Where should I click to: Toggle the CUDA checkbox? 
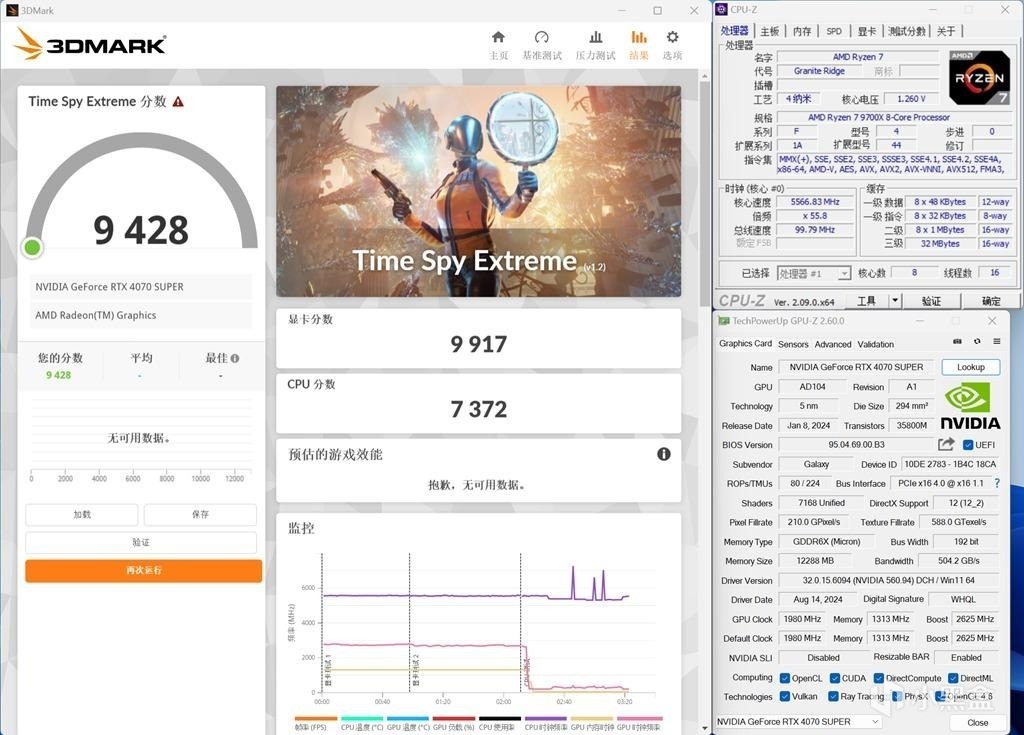[x=835, y=678]
